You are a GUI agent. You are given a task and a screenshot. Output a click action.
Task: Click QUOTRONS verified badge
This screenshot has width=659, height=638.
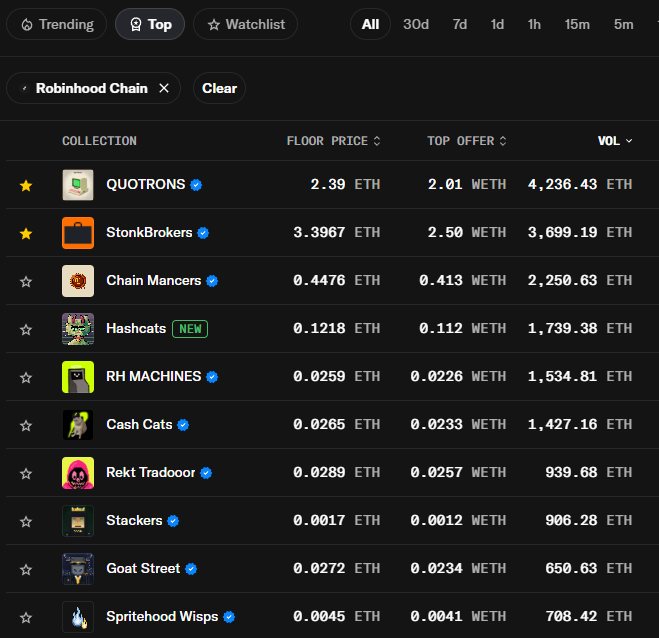196,185
